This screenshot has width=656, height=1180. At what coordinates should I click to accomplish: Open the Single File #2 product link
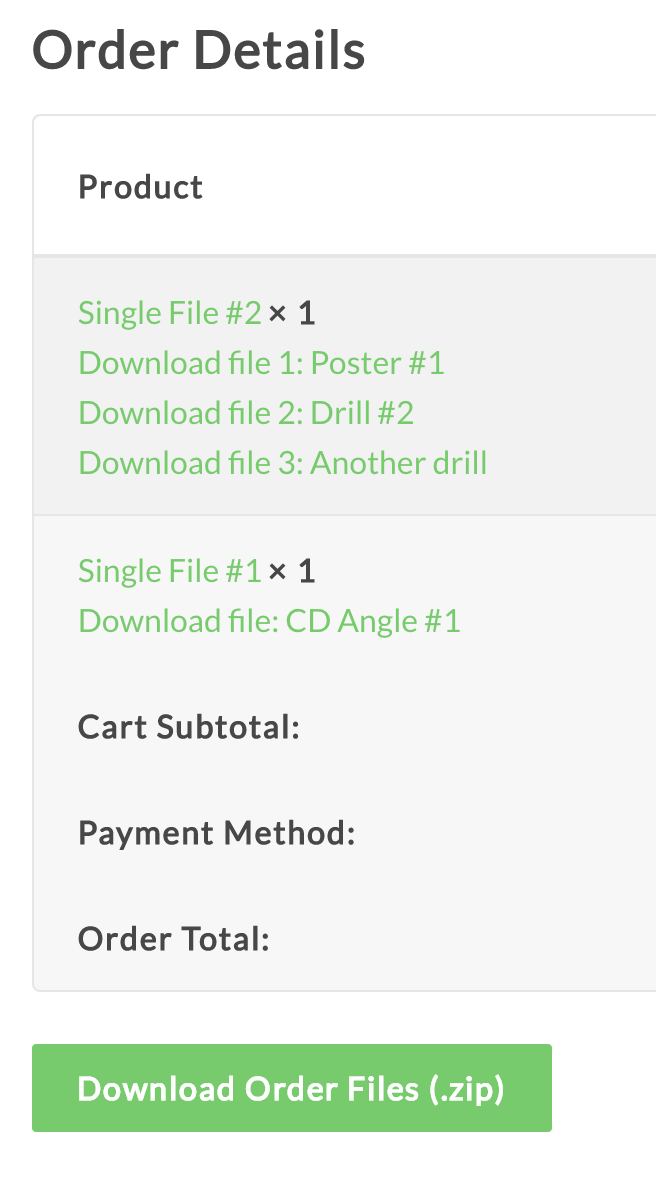169,314
